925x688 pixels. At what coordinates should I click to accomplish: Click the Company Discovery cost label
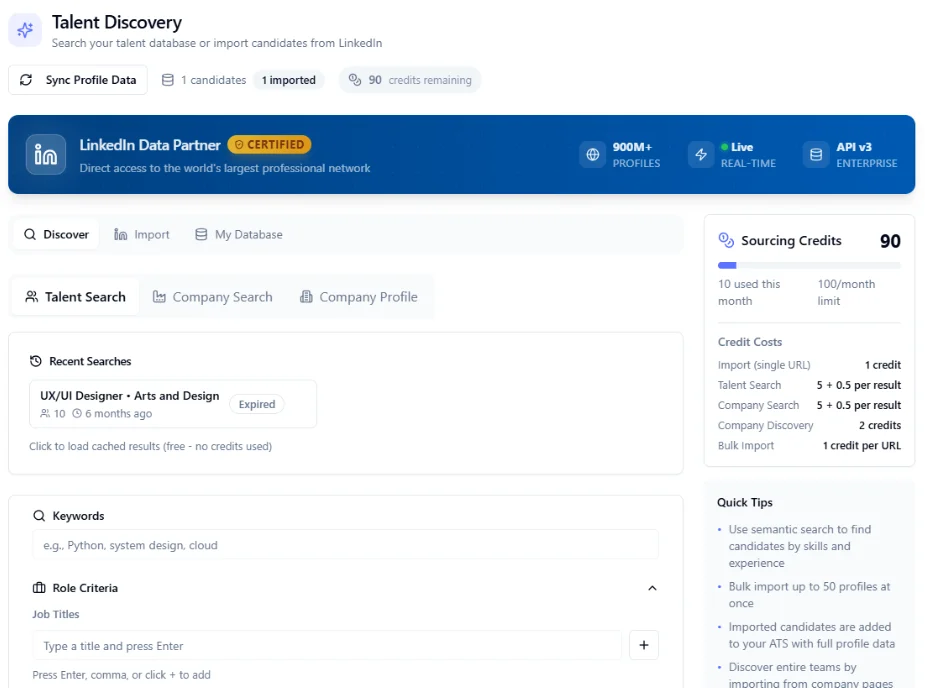point(765,425)
